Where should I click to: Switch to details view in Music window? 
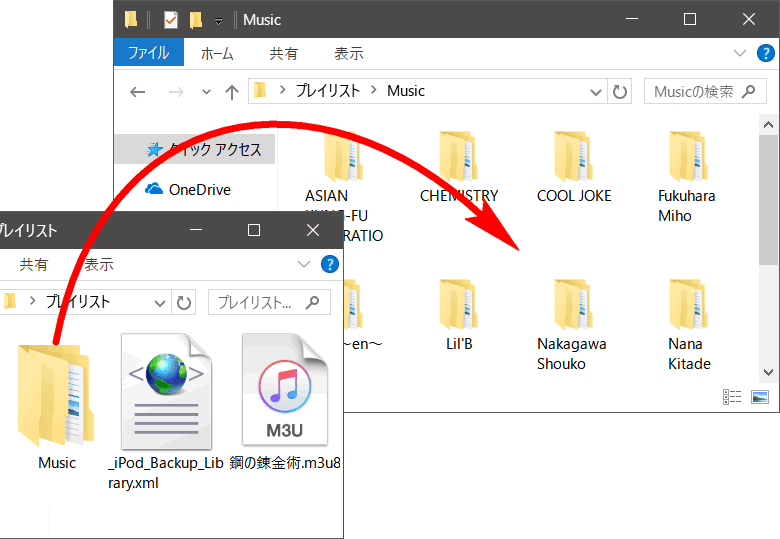pos(732,397)
